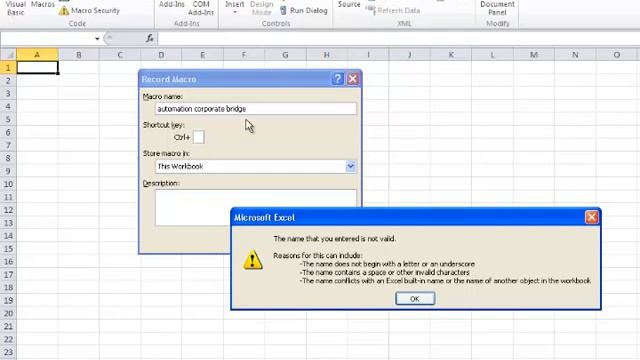This screenshot has height=360, width=640.
Task: Open the Document Panel
Action: coord(497,8)
